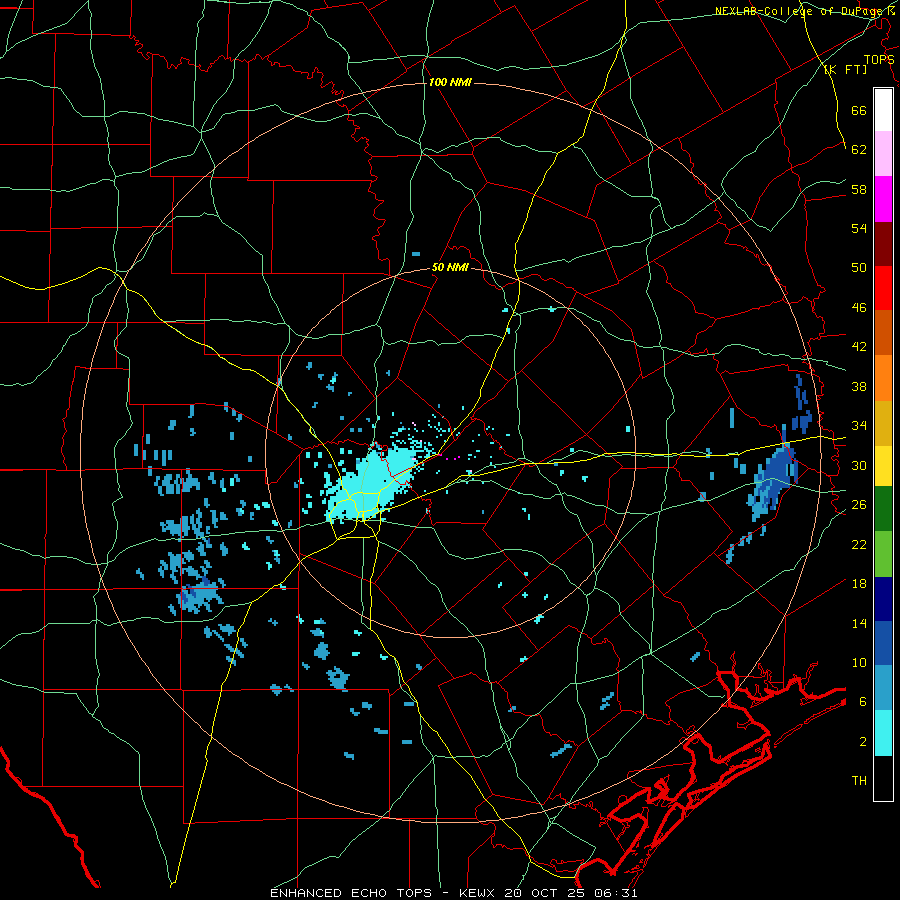Click the bright red legend swatch
Screen dimensions: 900x900
883,288
